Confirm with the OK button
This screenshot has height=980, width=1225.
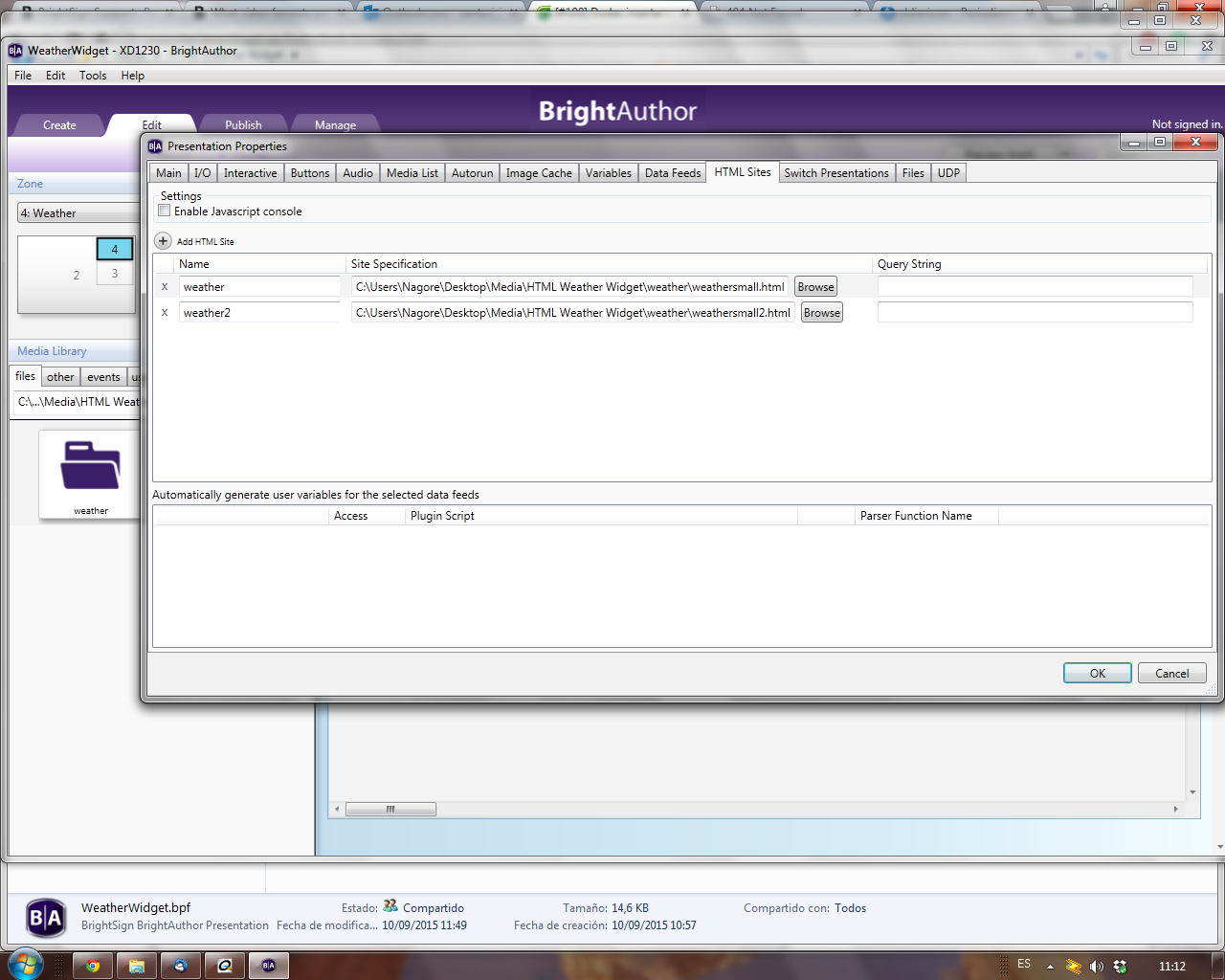click(1098, 673)
